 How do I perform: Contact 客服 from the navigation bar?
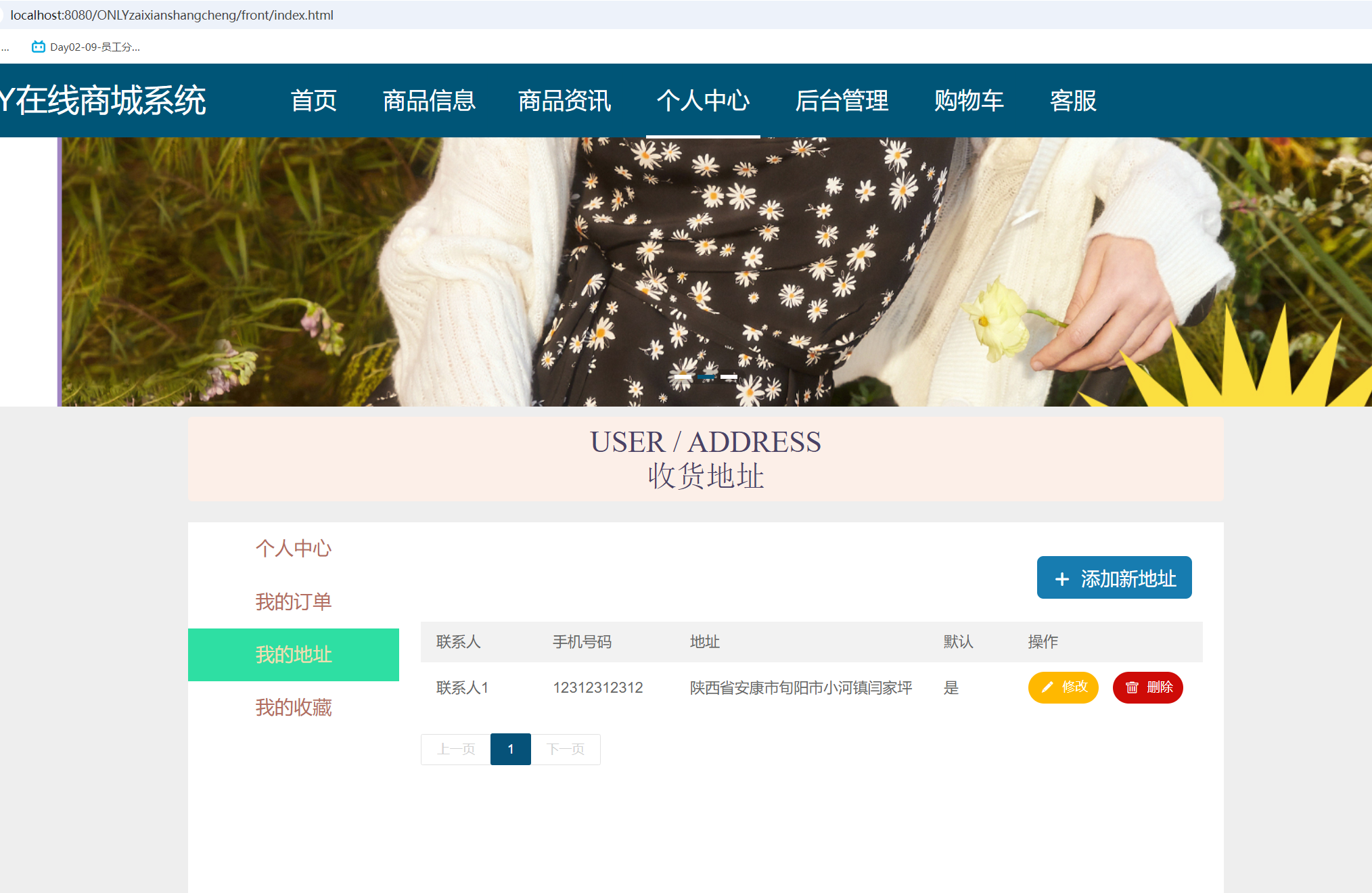pyautogui.click(x=1073, y=101)
